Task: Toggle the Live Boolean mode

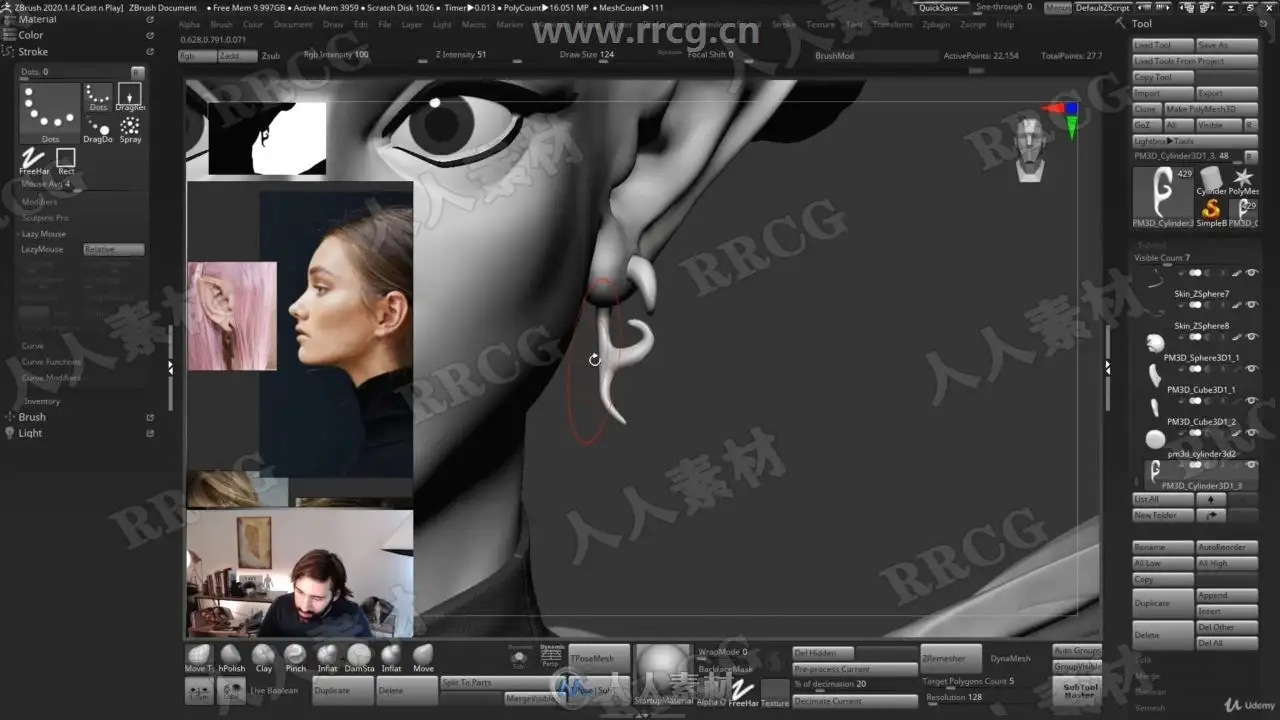Action: pos(274,690)
